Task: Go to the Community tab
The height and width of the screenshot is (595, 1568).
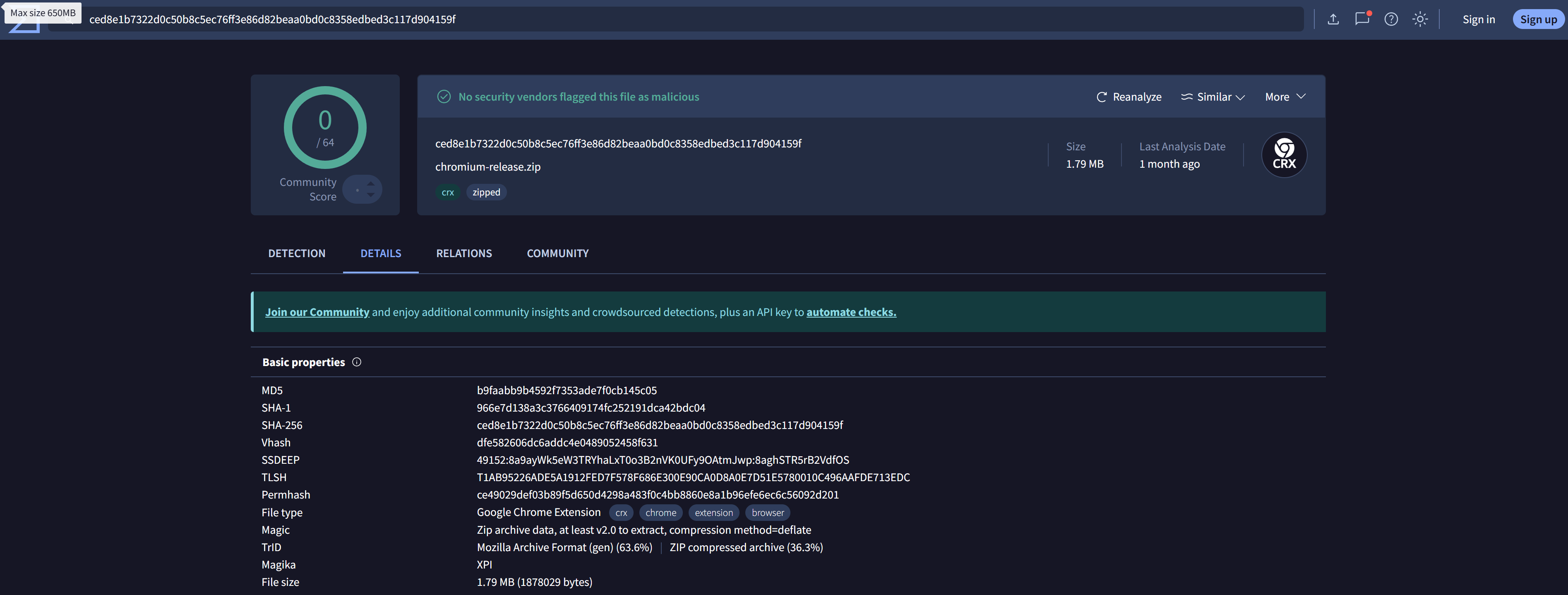Action: [557, 253]
